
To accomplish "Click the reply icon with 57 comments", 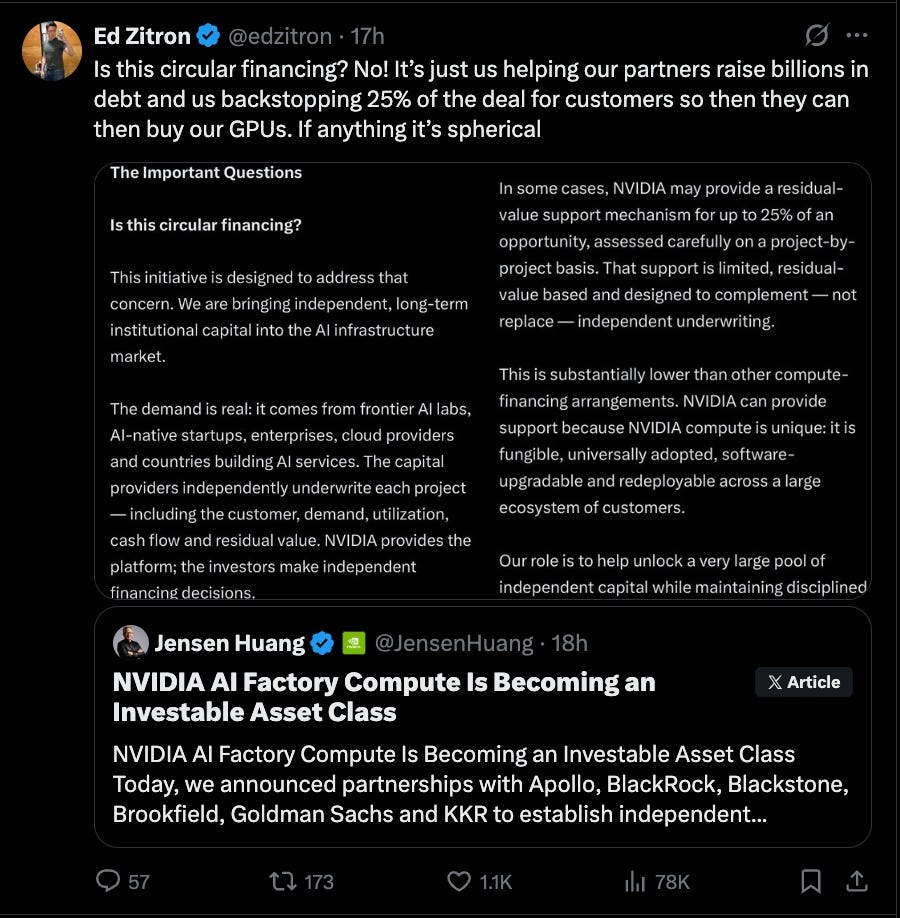I will pyautogui.click(x=108, y=881).
